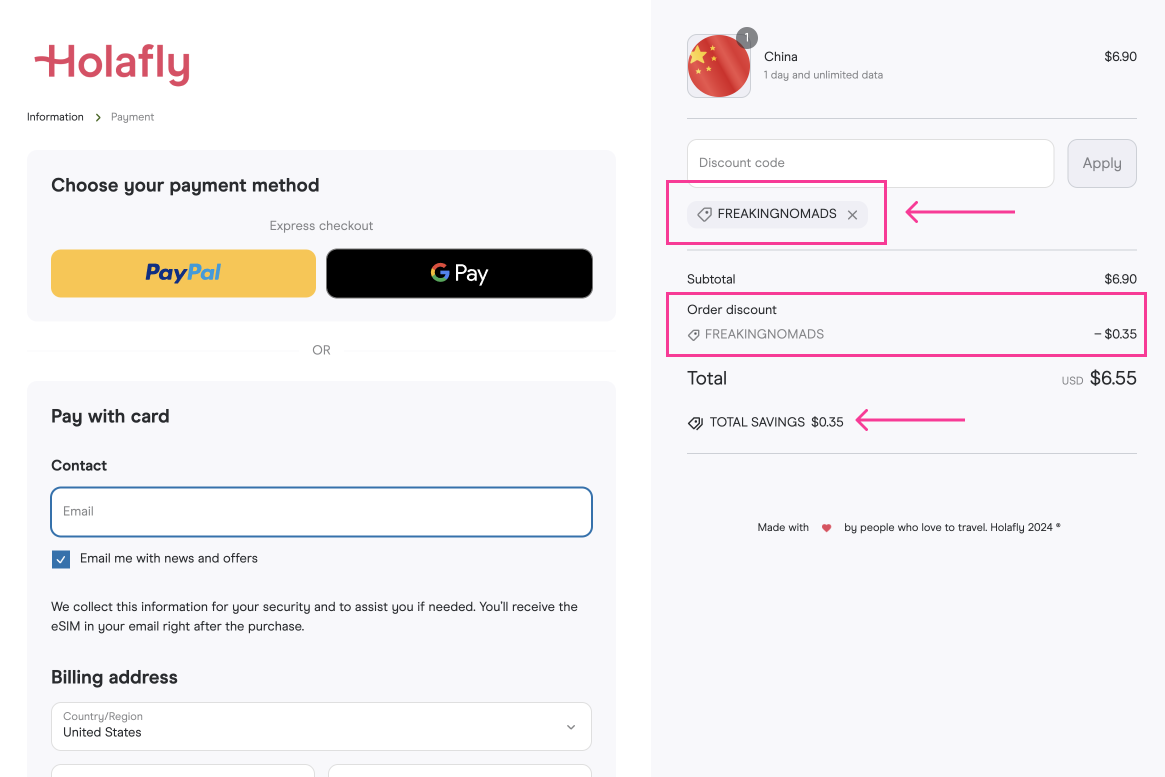Screen dimensions: 1165x777
Task: Click the Email input field
Action: coord(321,511)
